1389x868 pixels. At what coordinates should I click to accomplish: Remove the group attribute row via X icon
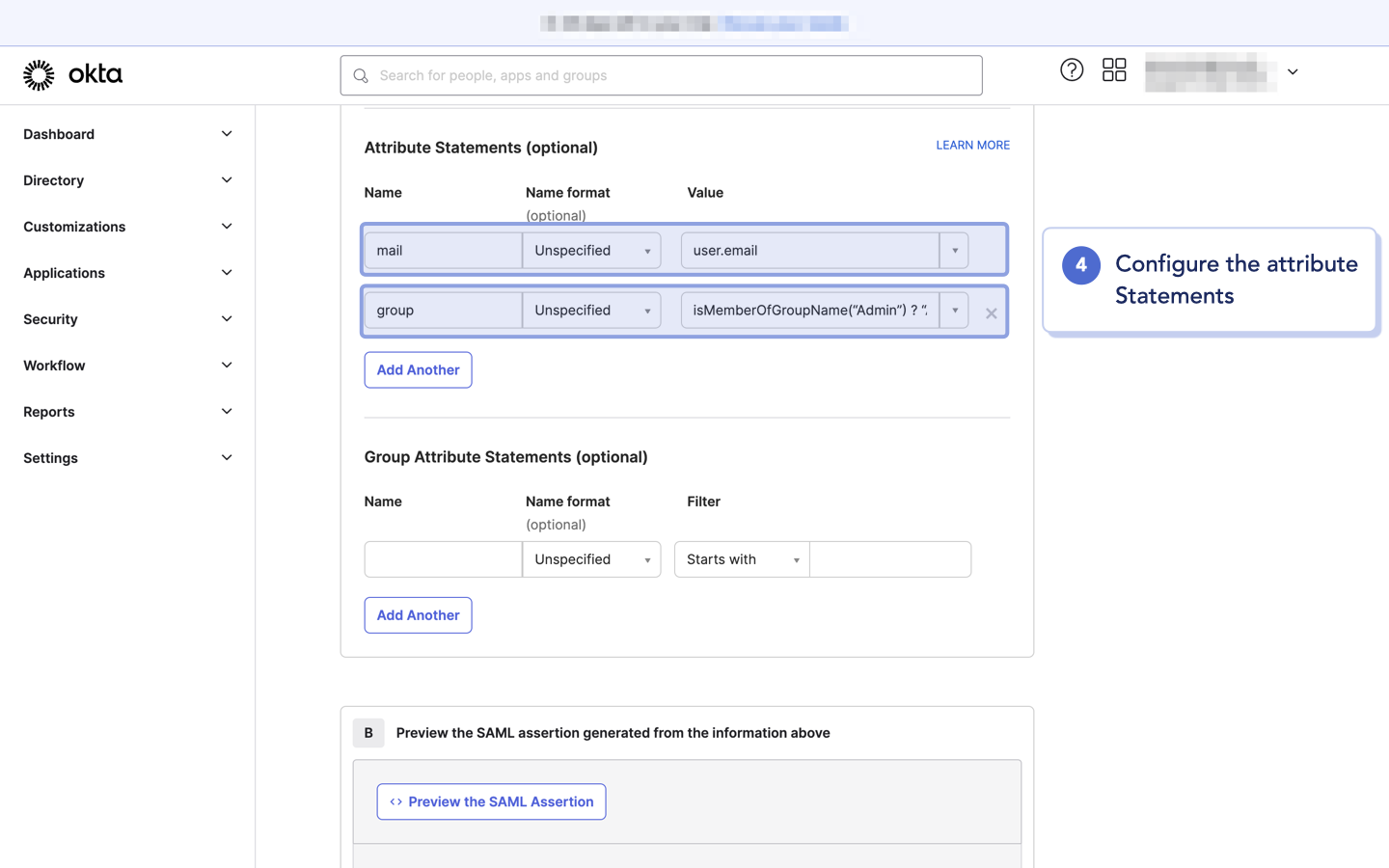[991, 312]
